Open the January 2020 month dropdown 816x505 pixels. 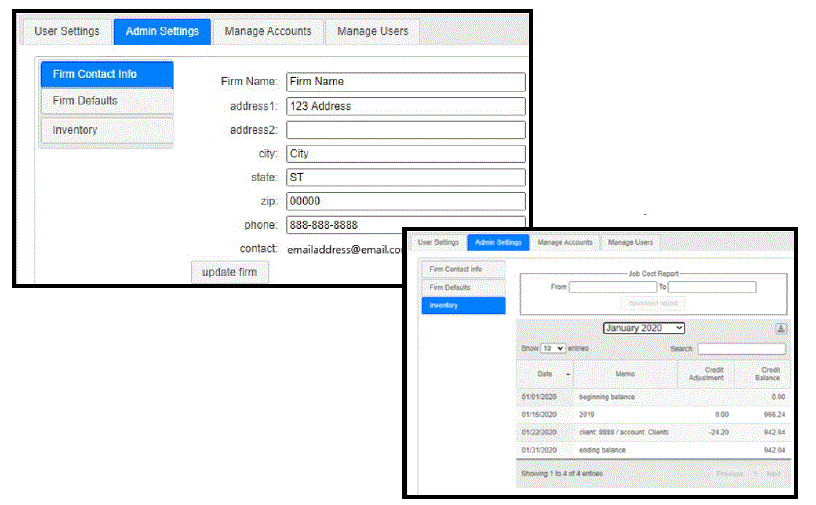(x=644, y=328)
